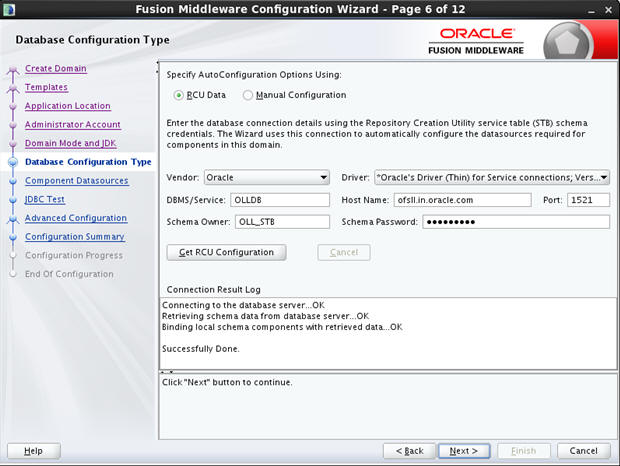This screenshot has width=620, height=466.
Task: Open the Component Datasources step link
Action: tap(77, 181)
